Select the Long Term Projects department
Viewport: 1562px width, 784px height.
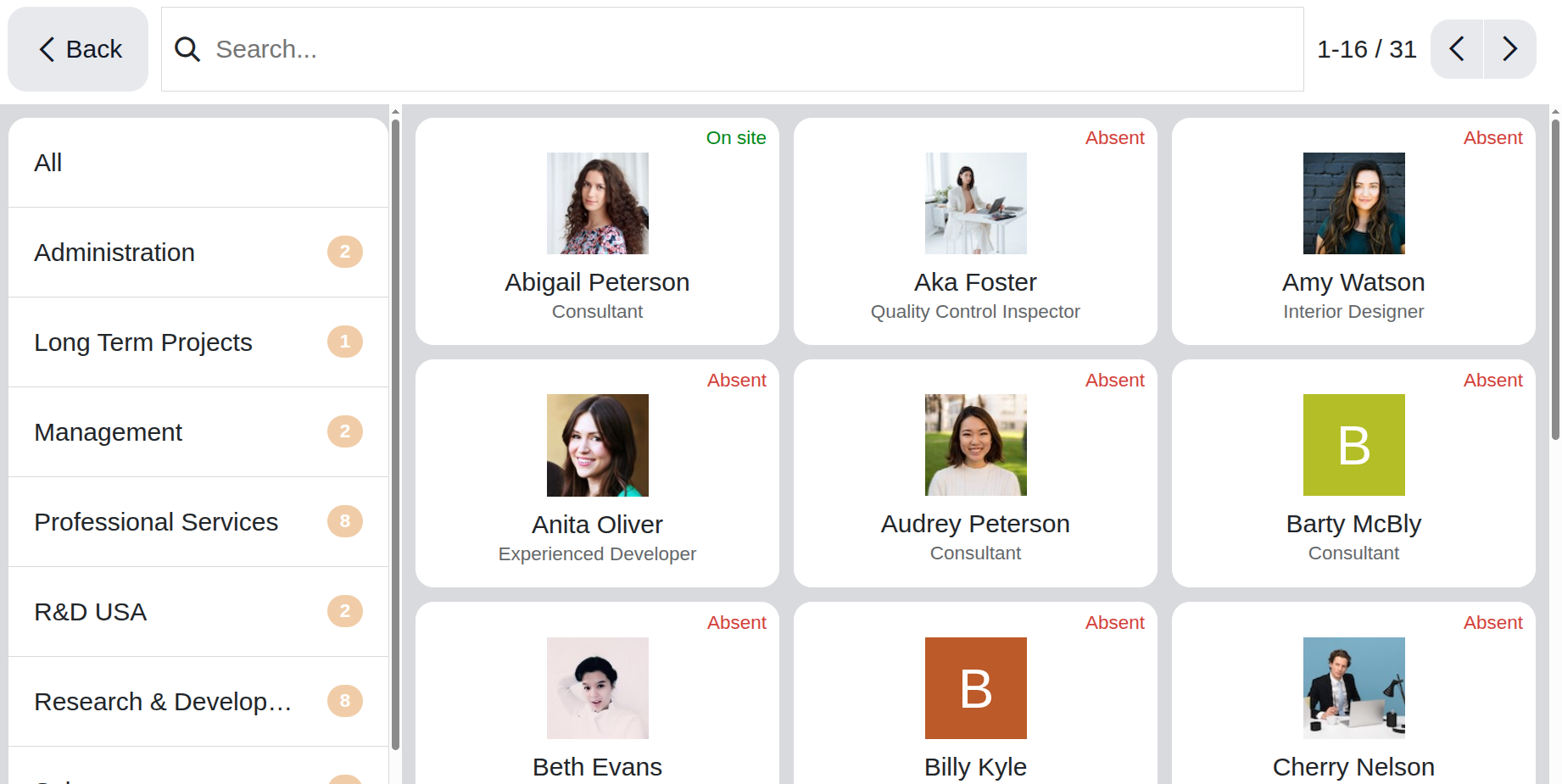point(198,342)
